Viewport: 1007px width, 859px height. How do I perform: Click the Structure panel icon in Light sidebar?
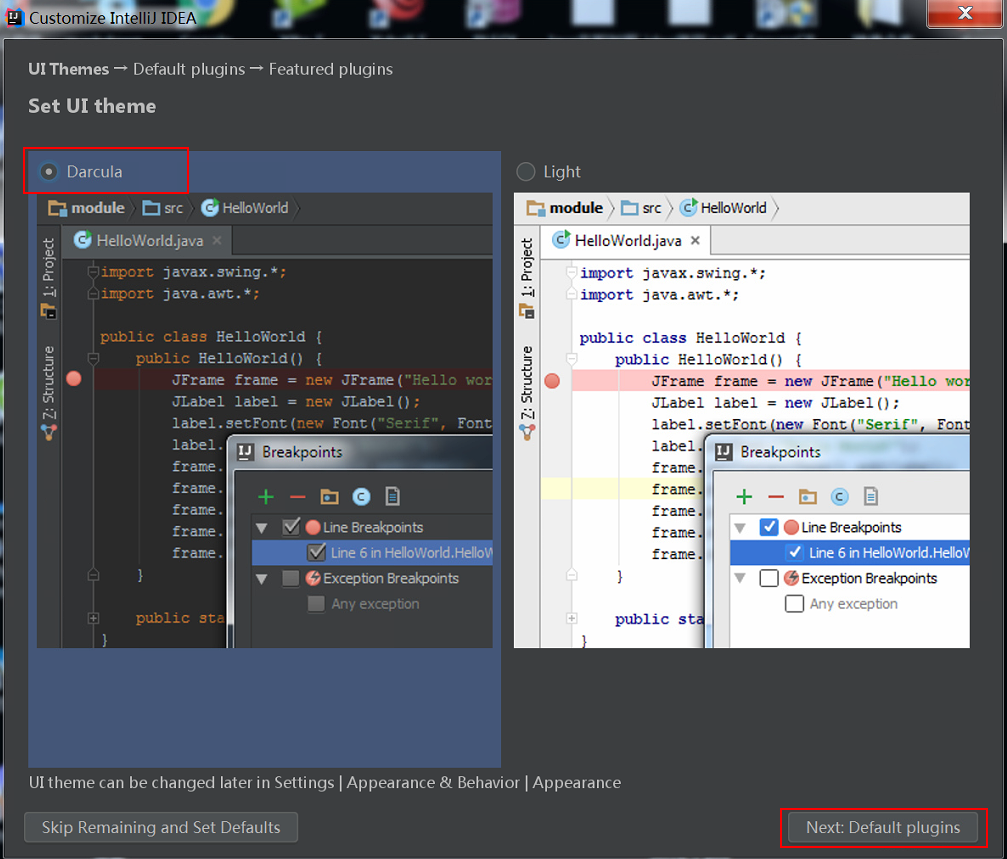[x=527, y=433]
